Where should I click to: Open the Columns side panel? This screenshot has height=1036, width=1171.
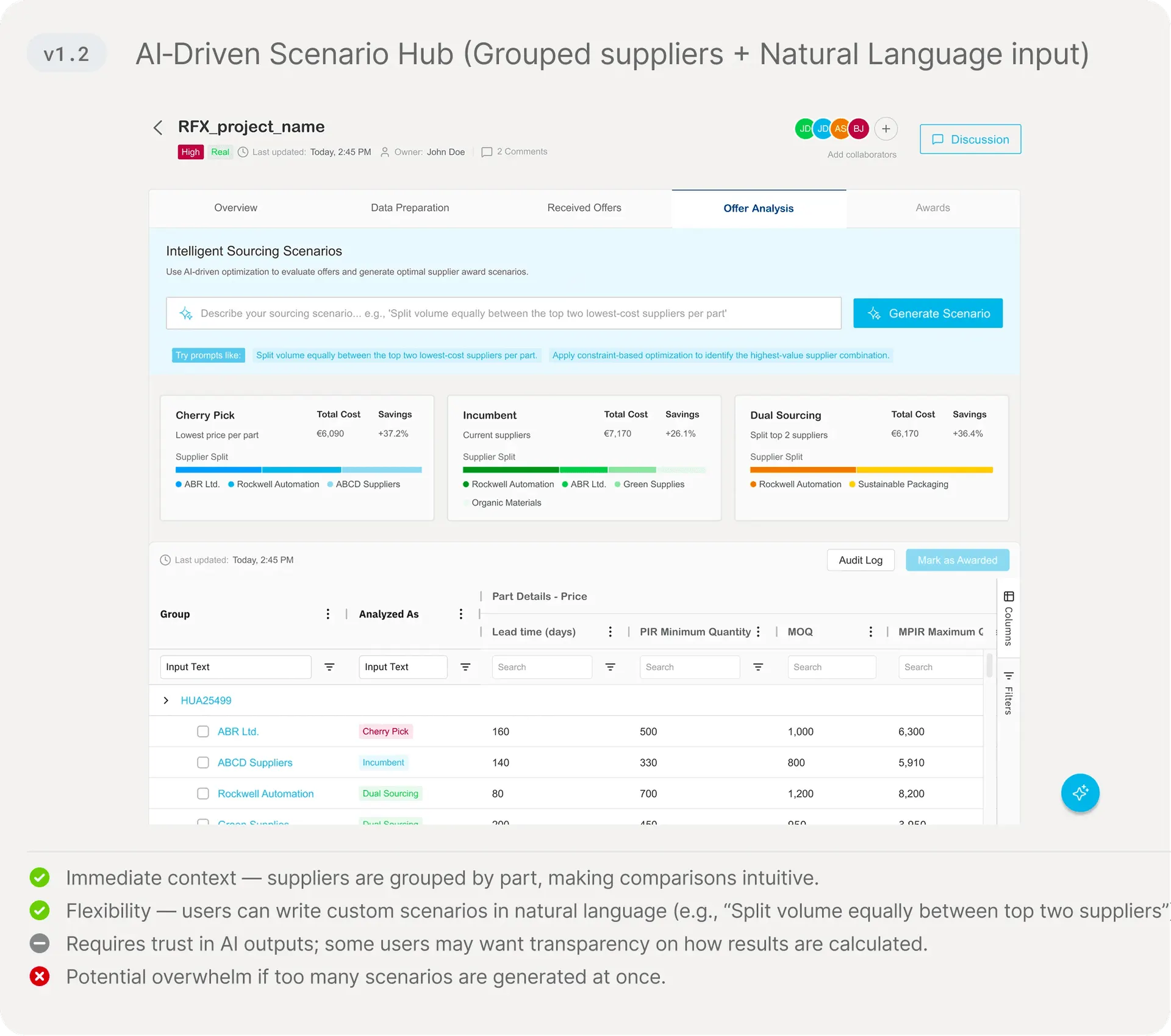point(1008,618)
